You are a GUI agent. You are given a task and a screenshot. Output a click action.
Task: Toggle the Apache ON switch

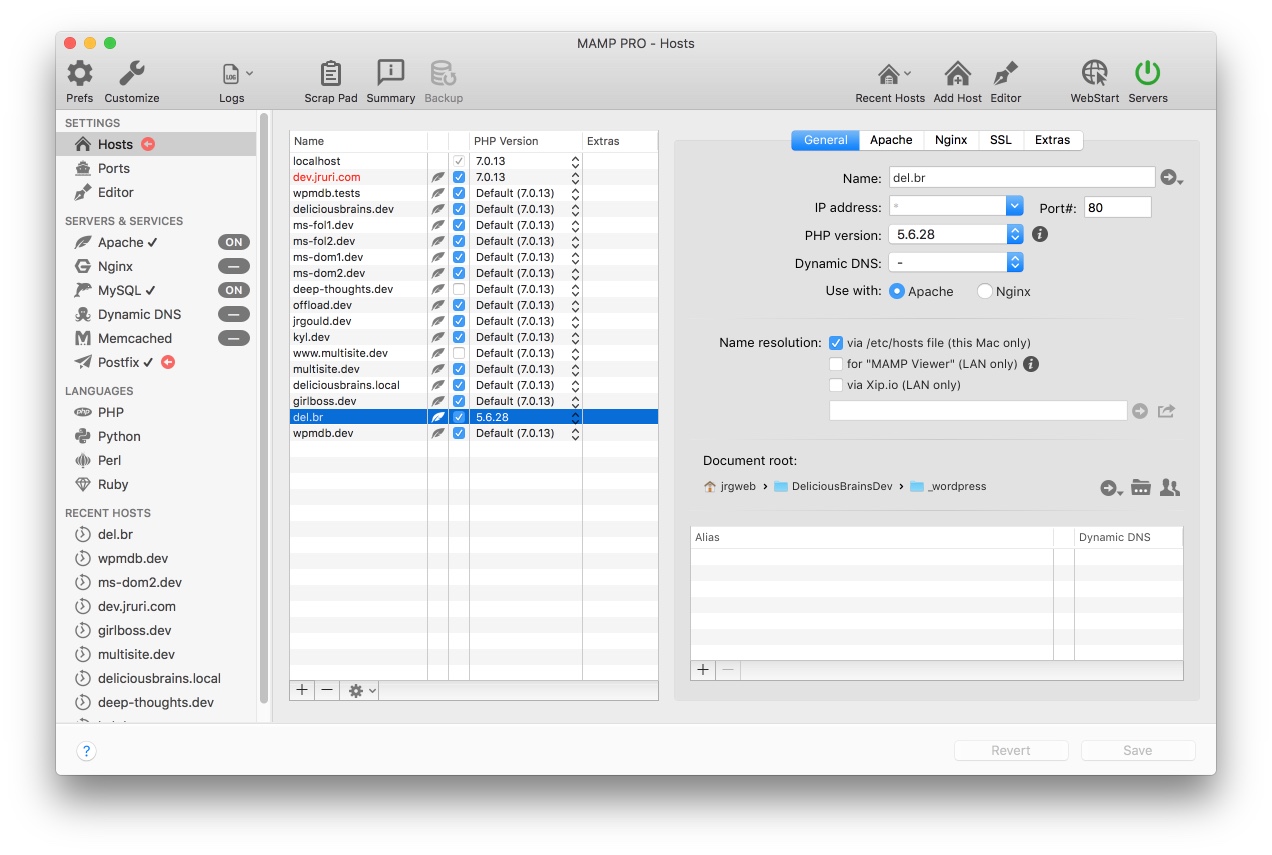tap(234, 242)
